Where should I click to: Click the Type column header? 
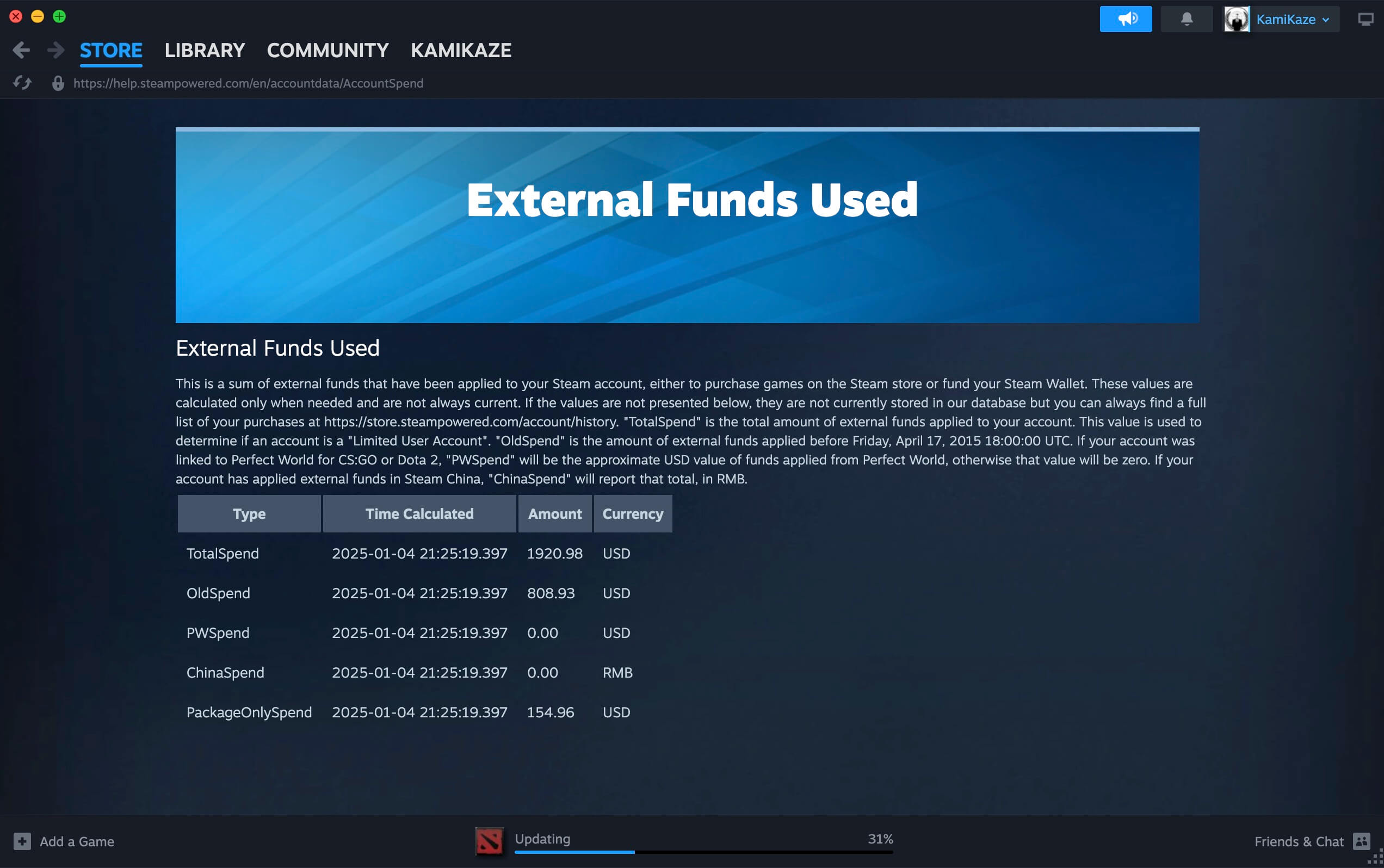coord(249,514)
